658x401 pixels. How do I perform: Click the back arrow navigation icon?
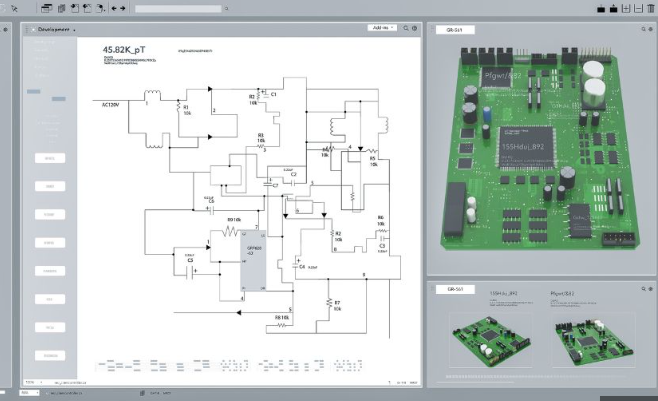[113, 8]
